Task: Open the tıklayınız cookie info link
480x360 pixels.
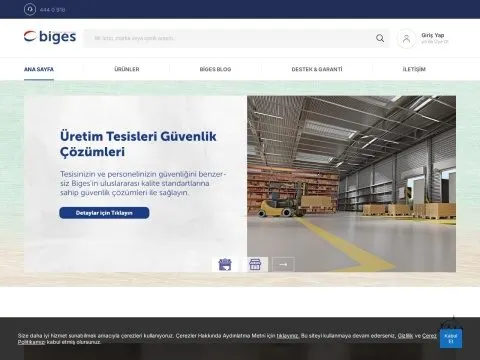Action: [x=287, y=336]
